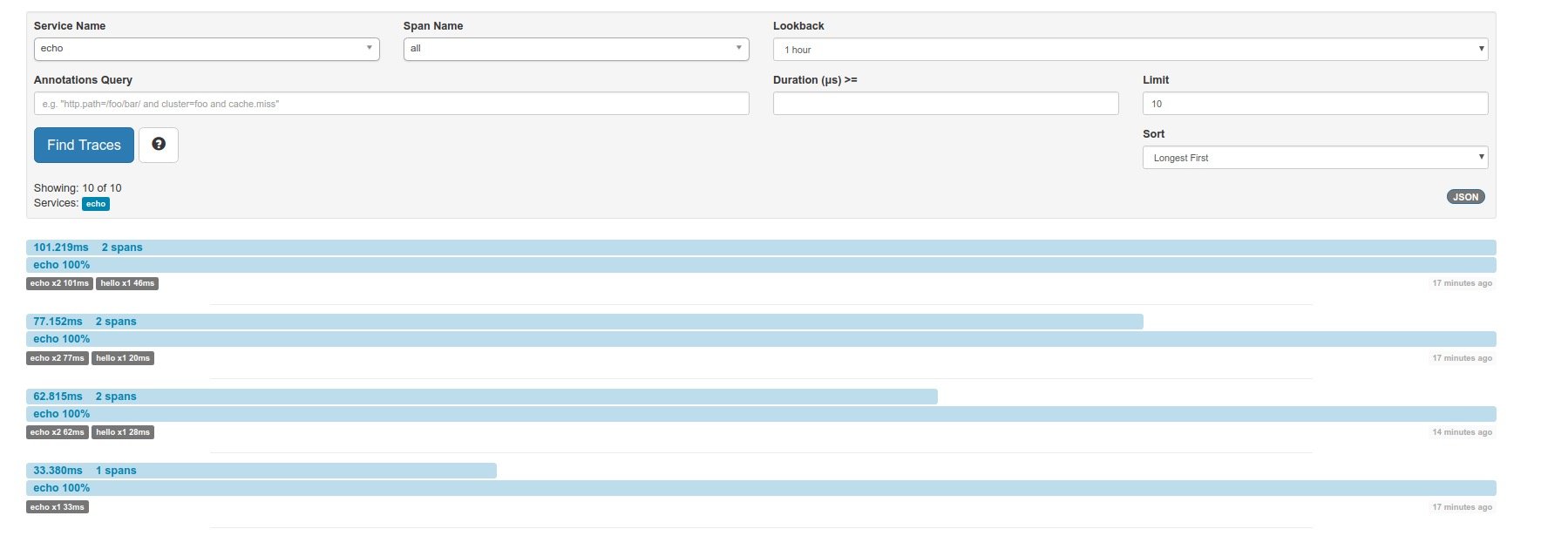Open the Sort dropdown set to Longest First
The height and width of the screenshot is (536, 1568).
(x=1314, y=158)
